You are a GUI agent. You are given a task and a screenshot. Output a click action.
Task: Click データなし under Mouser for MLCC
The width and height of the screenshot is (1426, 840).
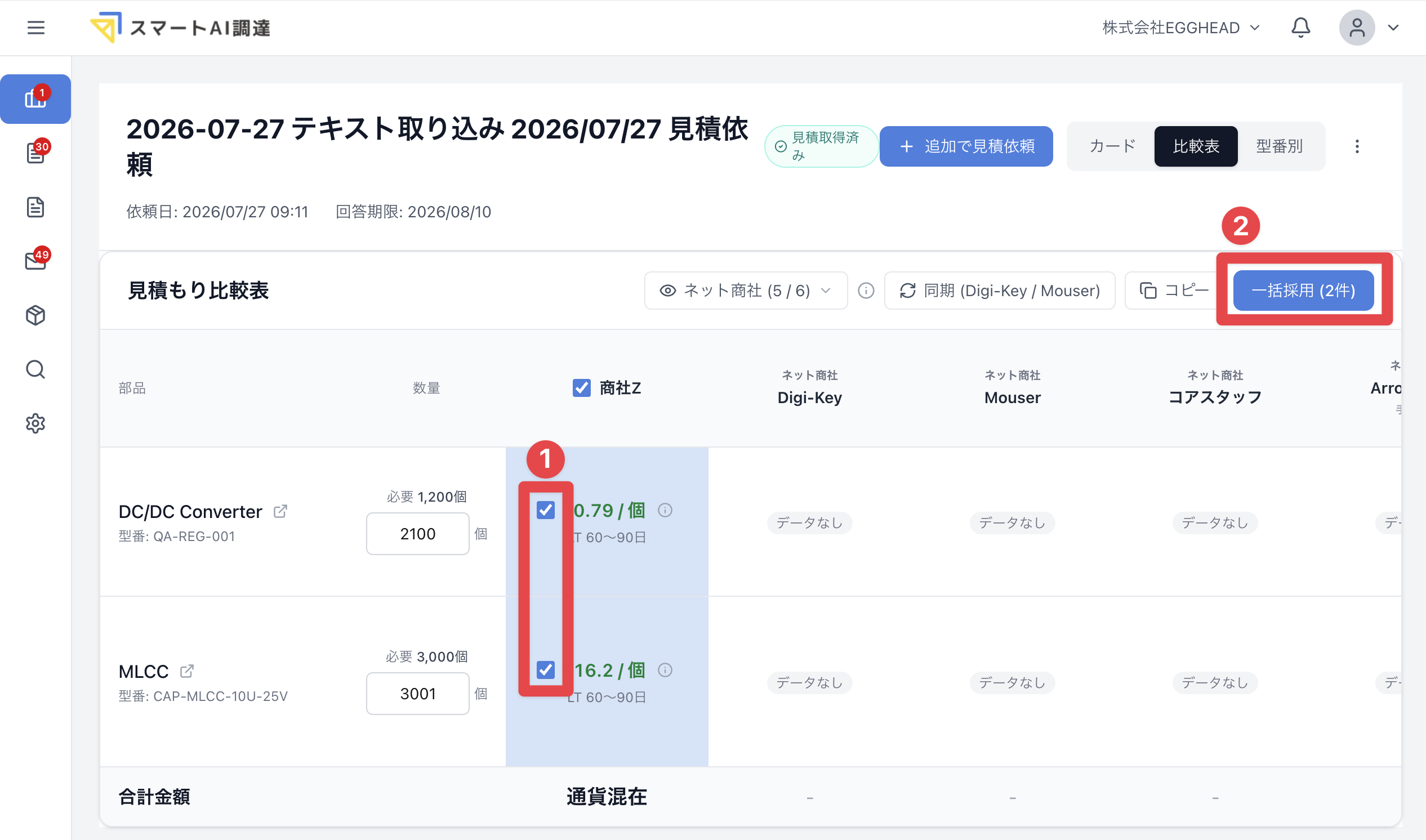(x=1012, y=682)
